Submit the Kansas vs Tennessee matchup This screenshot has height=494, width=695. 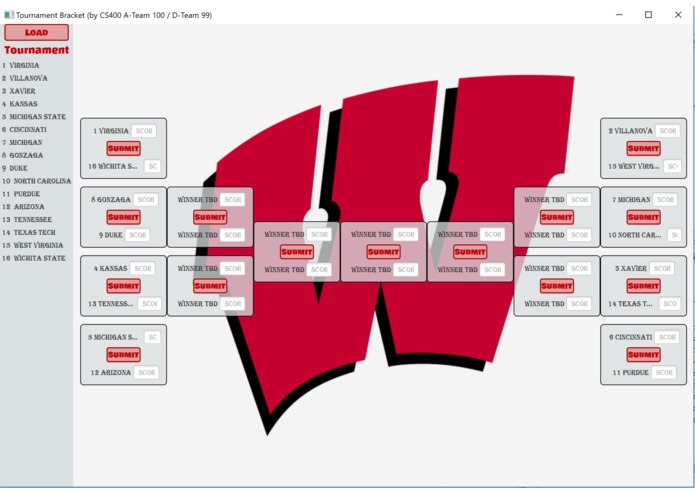coord(124,286)
